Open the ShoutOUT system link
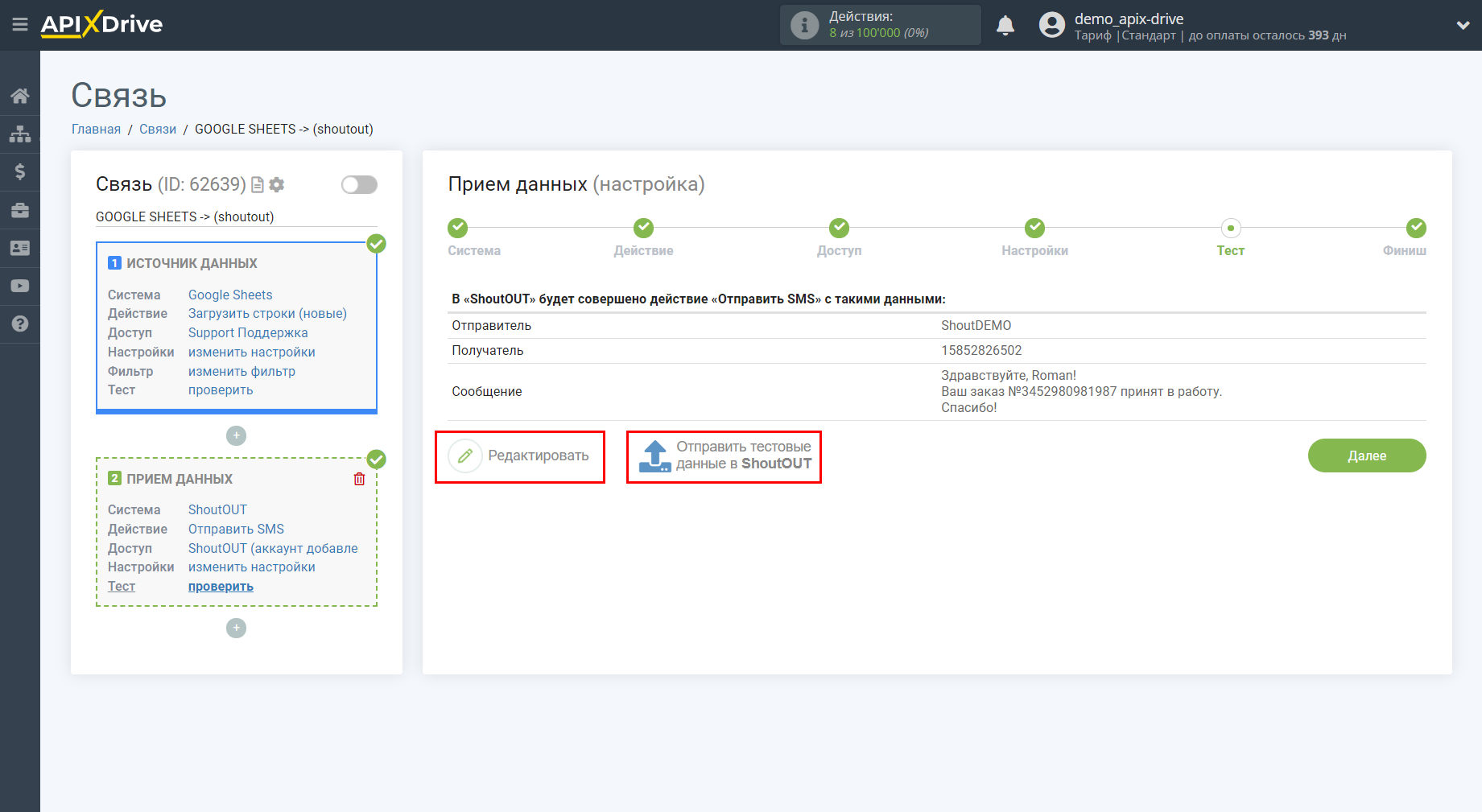 pyautogui.click(x=217, y=510)
